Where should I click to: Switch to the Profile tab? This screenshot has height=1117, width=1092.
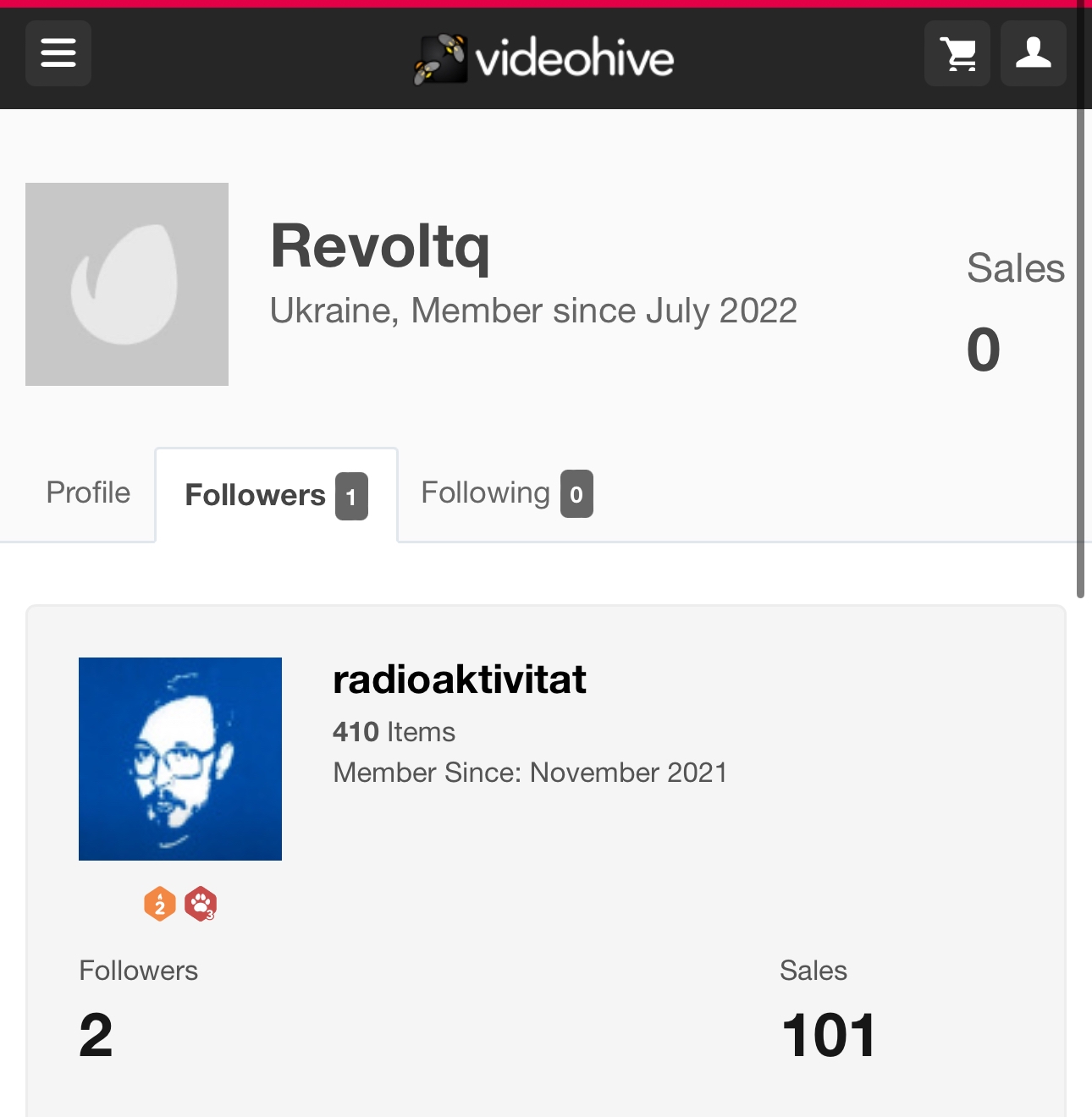tap(88, 492)
